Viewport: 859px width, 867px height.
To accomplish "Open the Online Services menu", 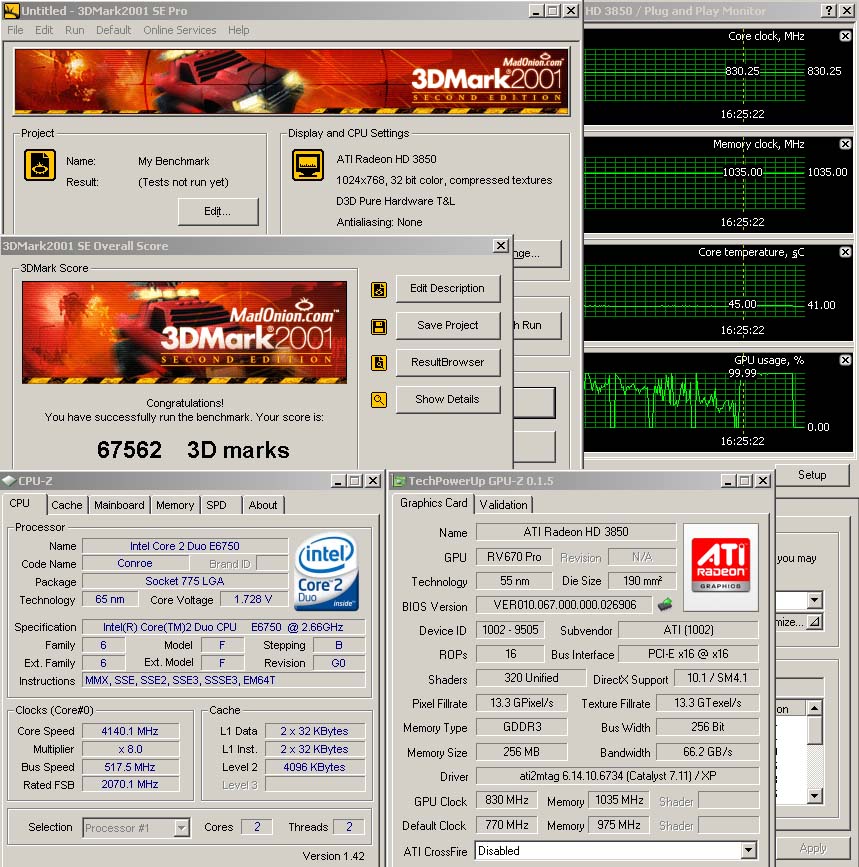I will pos(180,30).
